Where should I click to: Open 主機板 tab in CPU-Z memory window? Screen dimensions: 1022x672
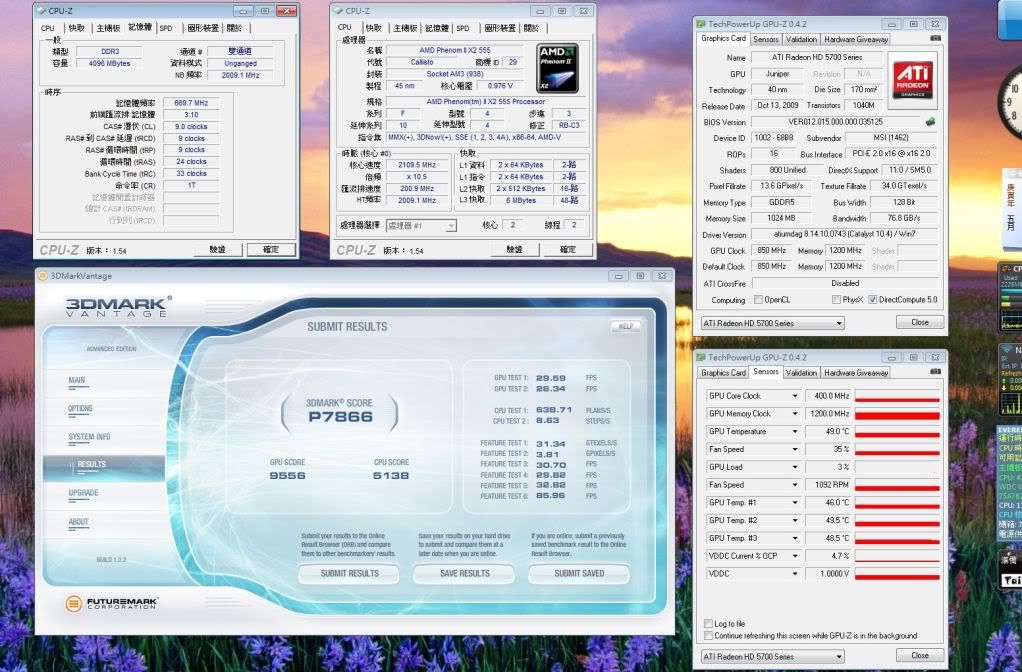click(x=108, y=28)
